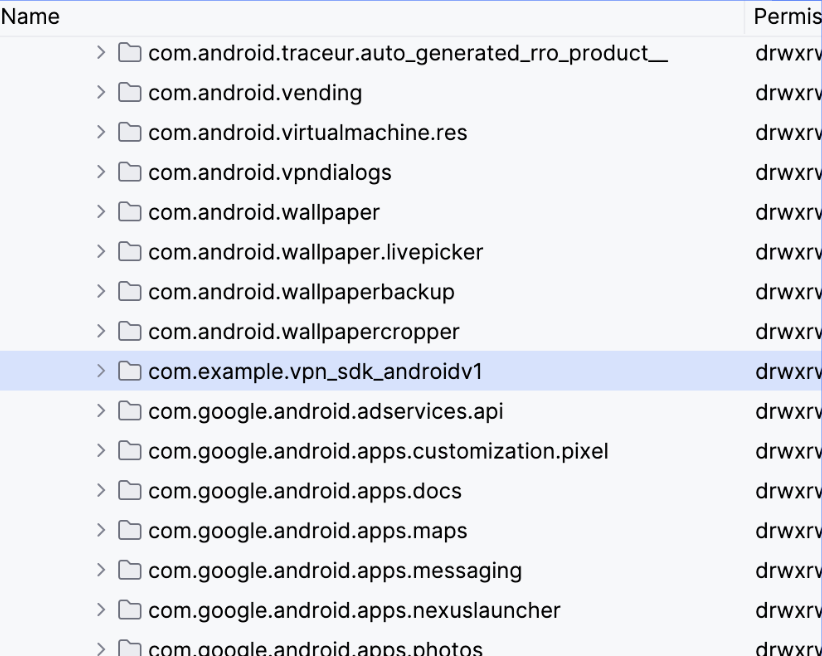822x656 pixels.
Task: Click folder icon of com.android.wallpaperbackup
Action: point(129,292)
